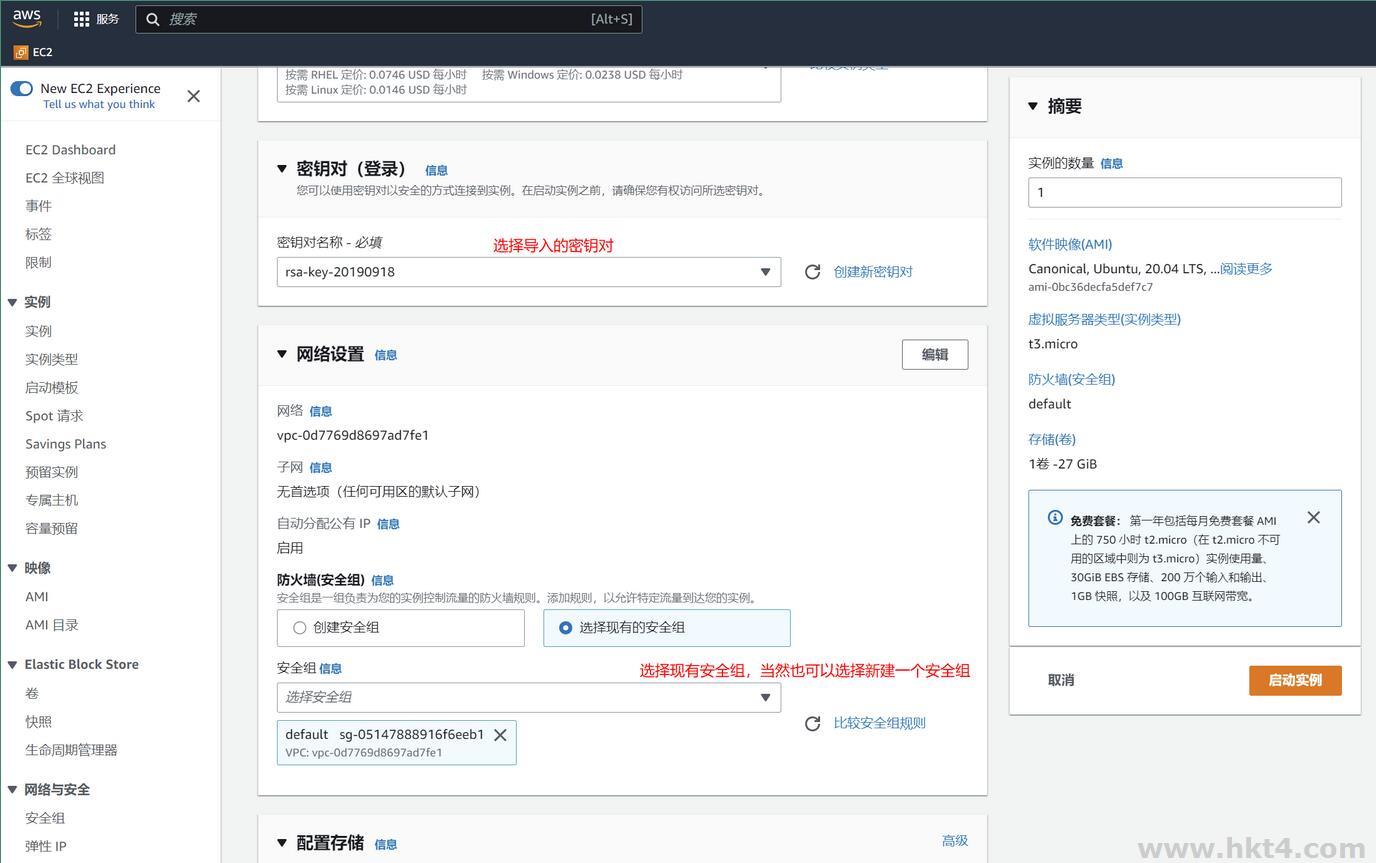Go to 事件 in sidebar
Image resolution: width=1376 pixels, height=863 pixels.
(38, 206)
